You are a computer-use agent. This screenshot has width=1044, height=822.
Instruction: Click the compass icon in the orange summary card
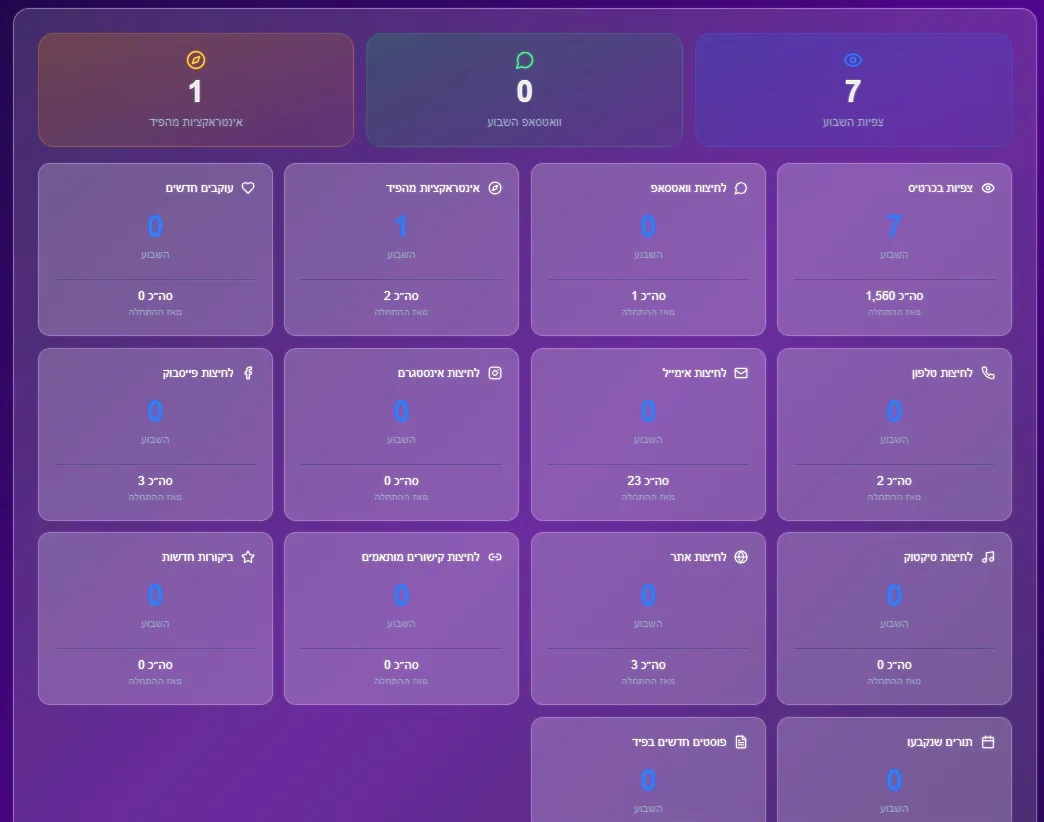point(196,60)
